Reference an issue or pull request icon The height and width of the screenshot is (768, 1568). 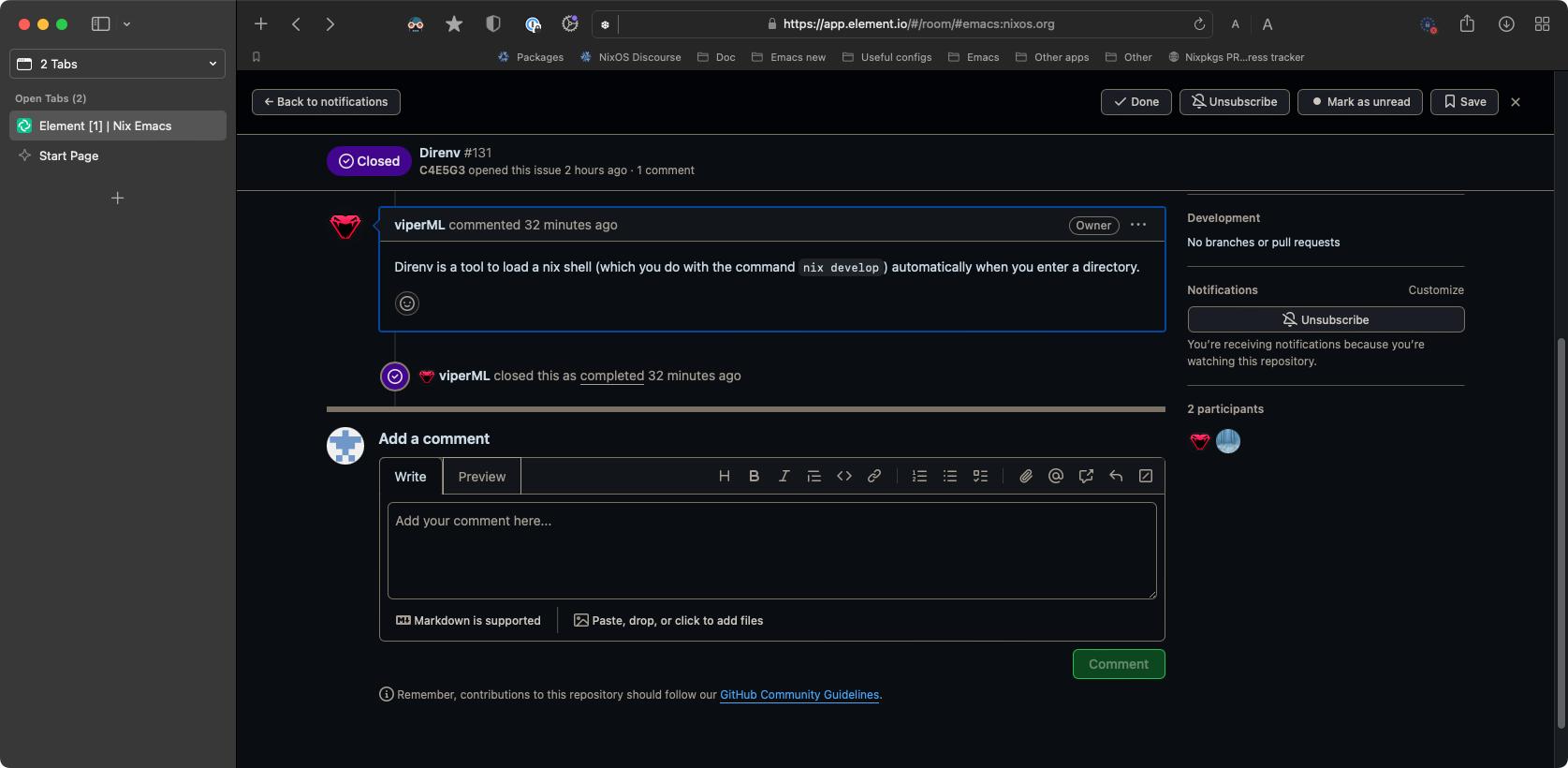point(1085,476)
